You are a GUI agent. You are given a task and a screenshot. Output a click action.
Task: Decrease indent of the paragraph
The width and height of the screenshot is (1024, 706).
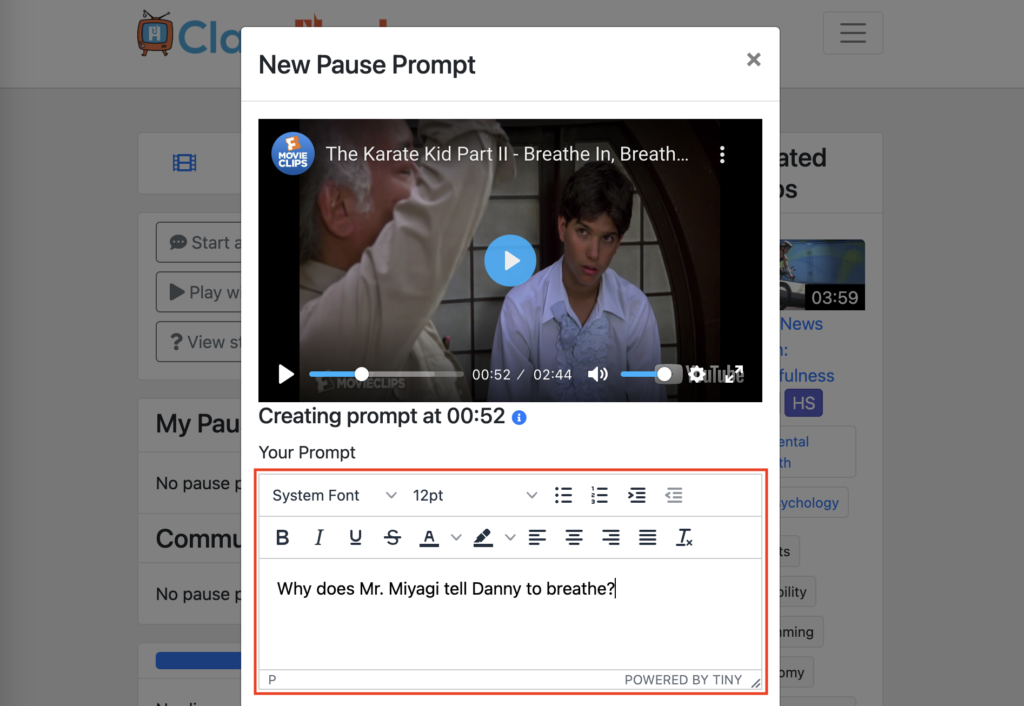[x=673, y=496]
